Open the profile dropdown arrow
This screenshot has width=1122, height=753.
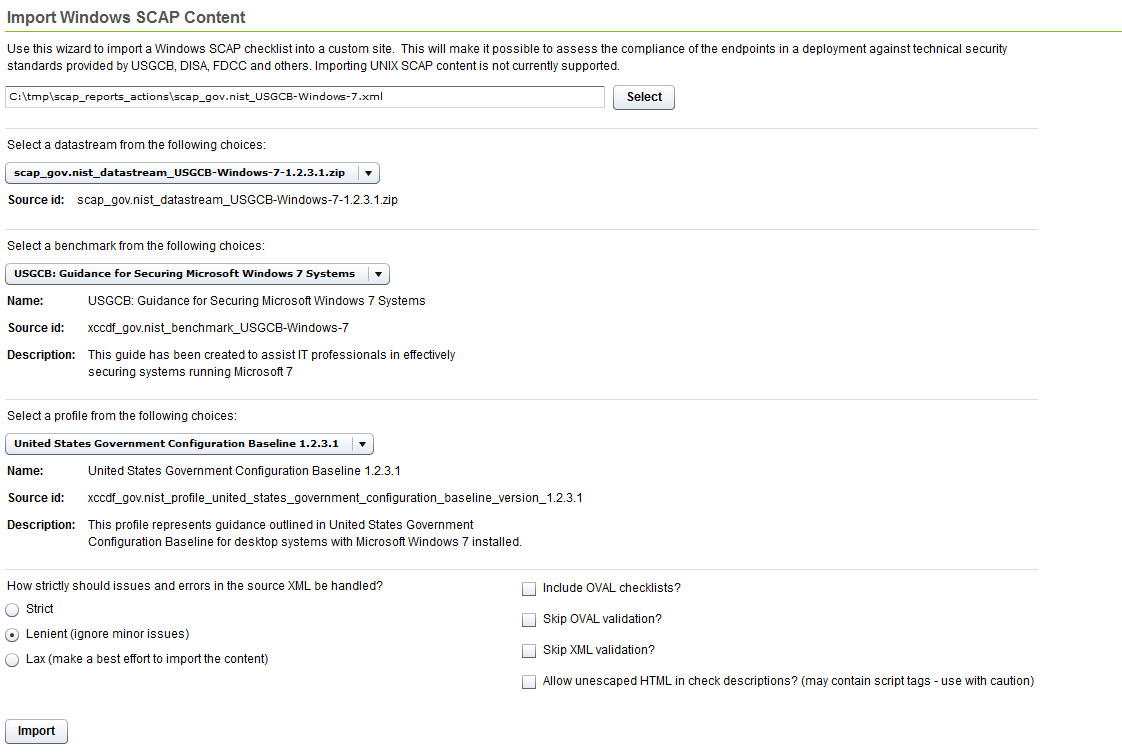coord(362,444)
